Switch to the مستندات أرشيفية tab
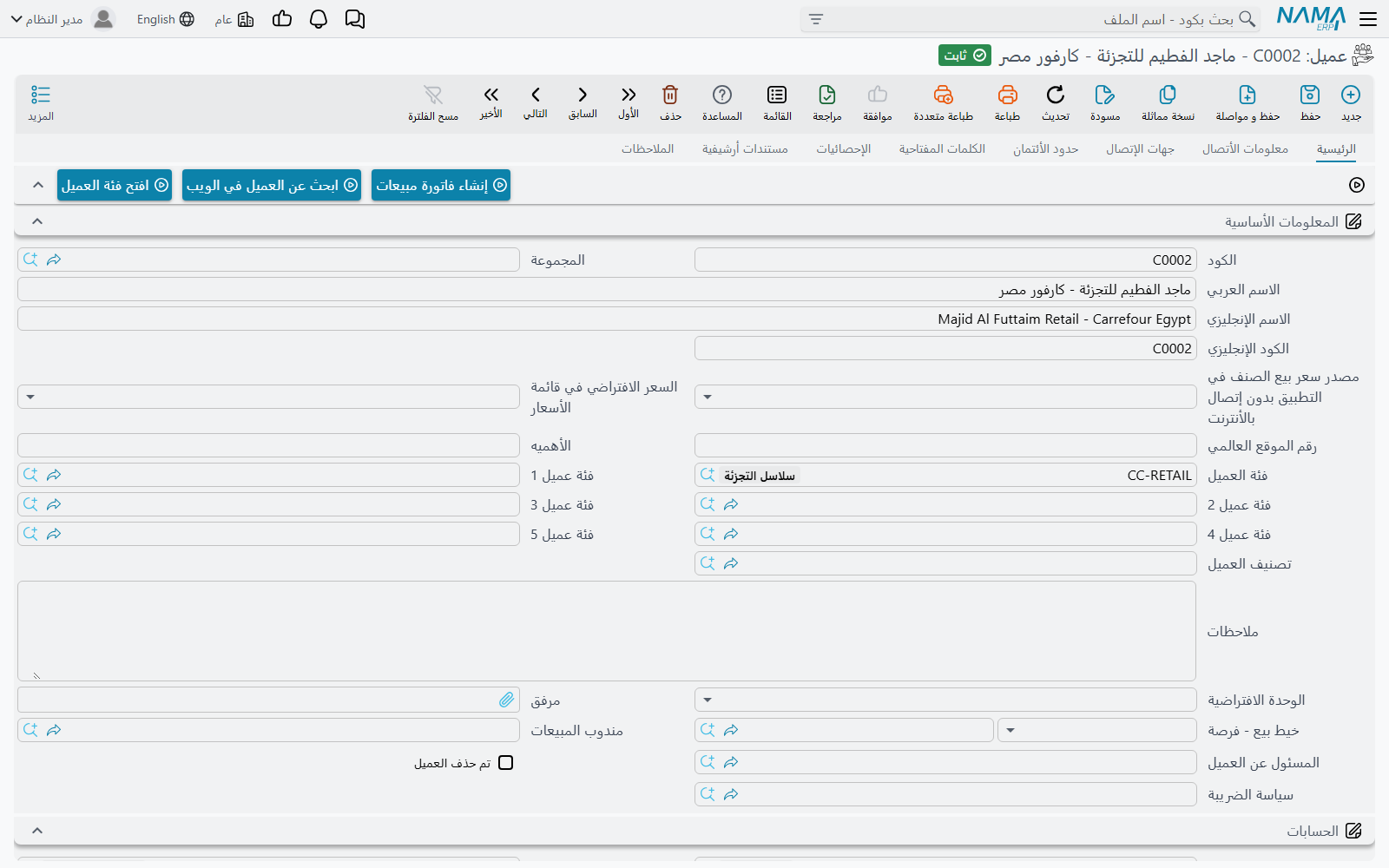Screen dimensions: 1389x868 (x=745, y=148)
